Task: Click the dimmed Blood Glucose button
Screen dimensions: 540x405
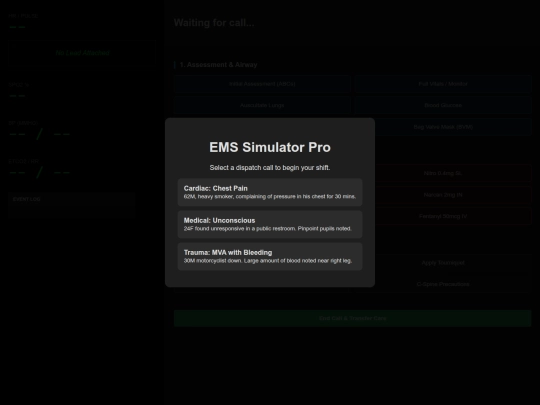Action: point(443,105)
